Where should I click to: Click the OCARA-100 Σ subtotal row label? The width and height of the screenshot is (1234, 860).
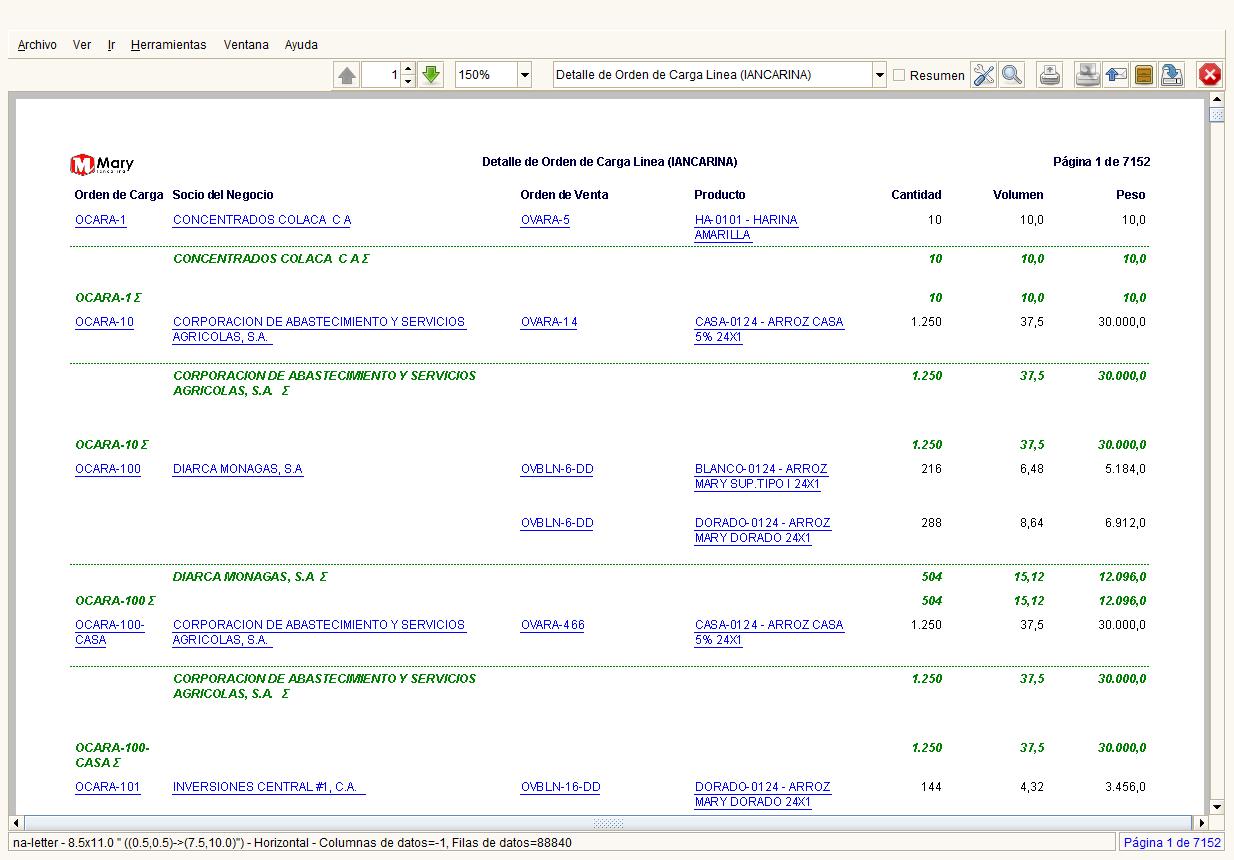click(x=115, y=601)
